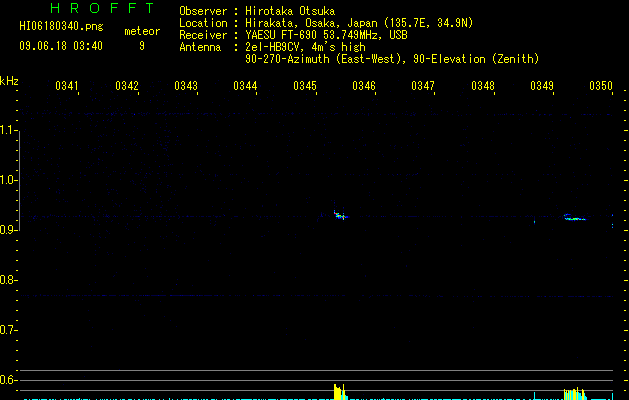Click the meteor count label
This screenshot has width=629, height=400.
coord(142,31)
